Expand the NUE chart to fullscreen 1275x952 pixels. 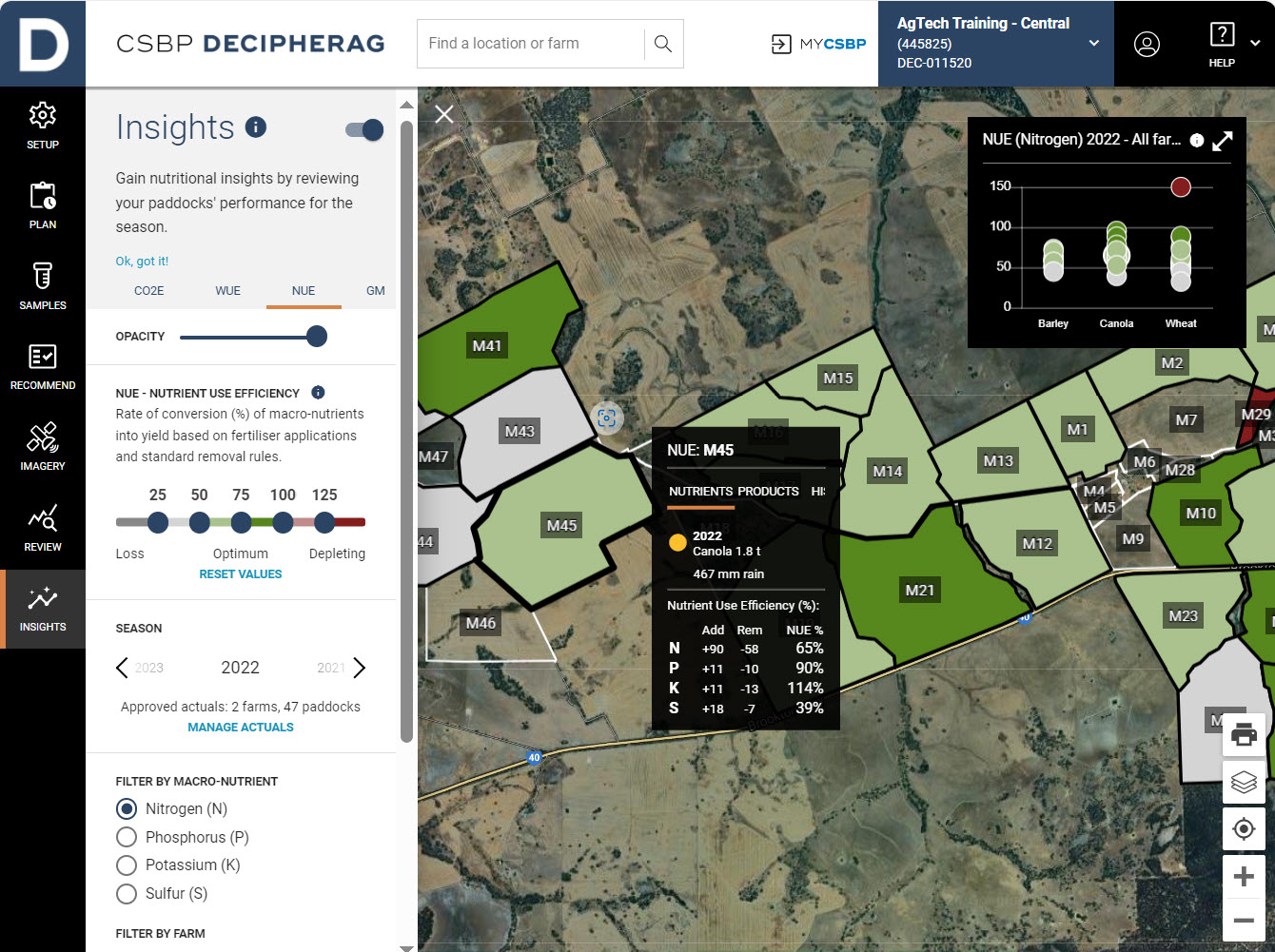[1223, 141]
